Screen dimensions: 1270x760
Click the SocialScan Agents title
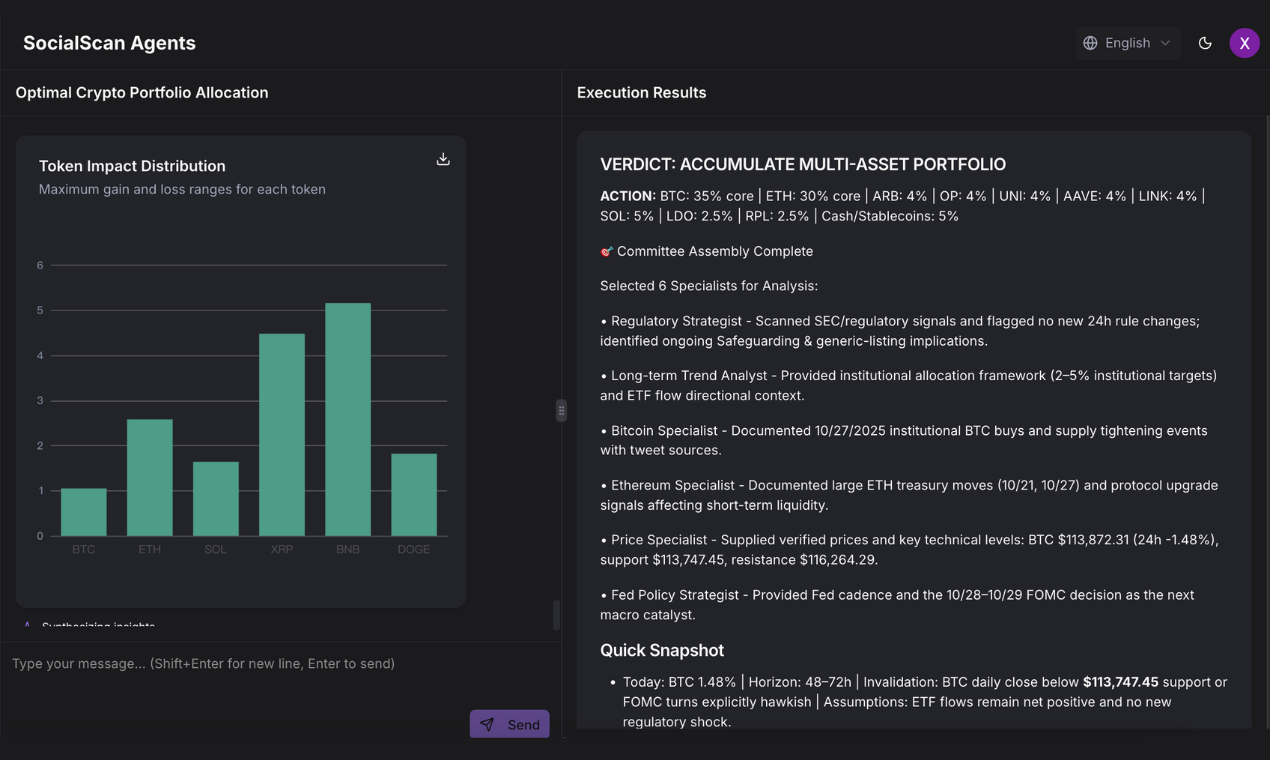[x=109, y=43]
